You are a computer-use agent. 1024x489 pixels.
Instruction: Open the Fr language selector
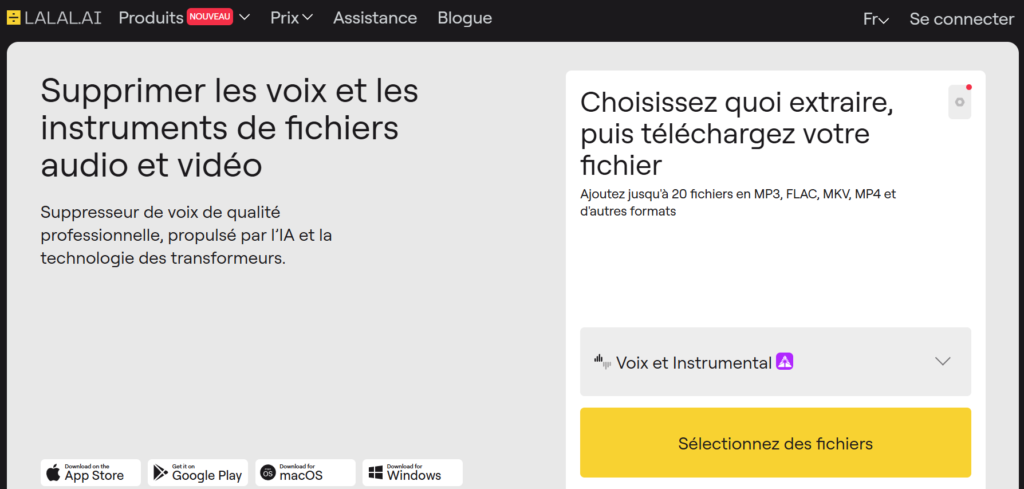(x=876, y=20)
